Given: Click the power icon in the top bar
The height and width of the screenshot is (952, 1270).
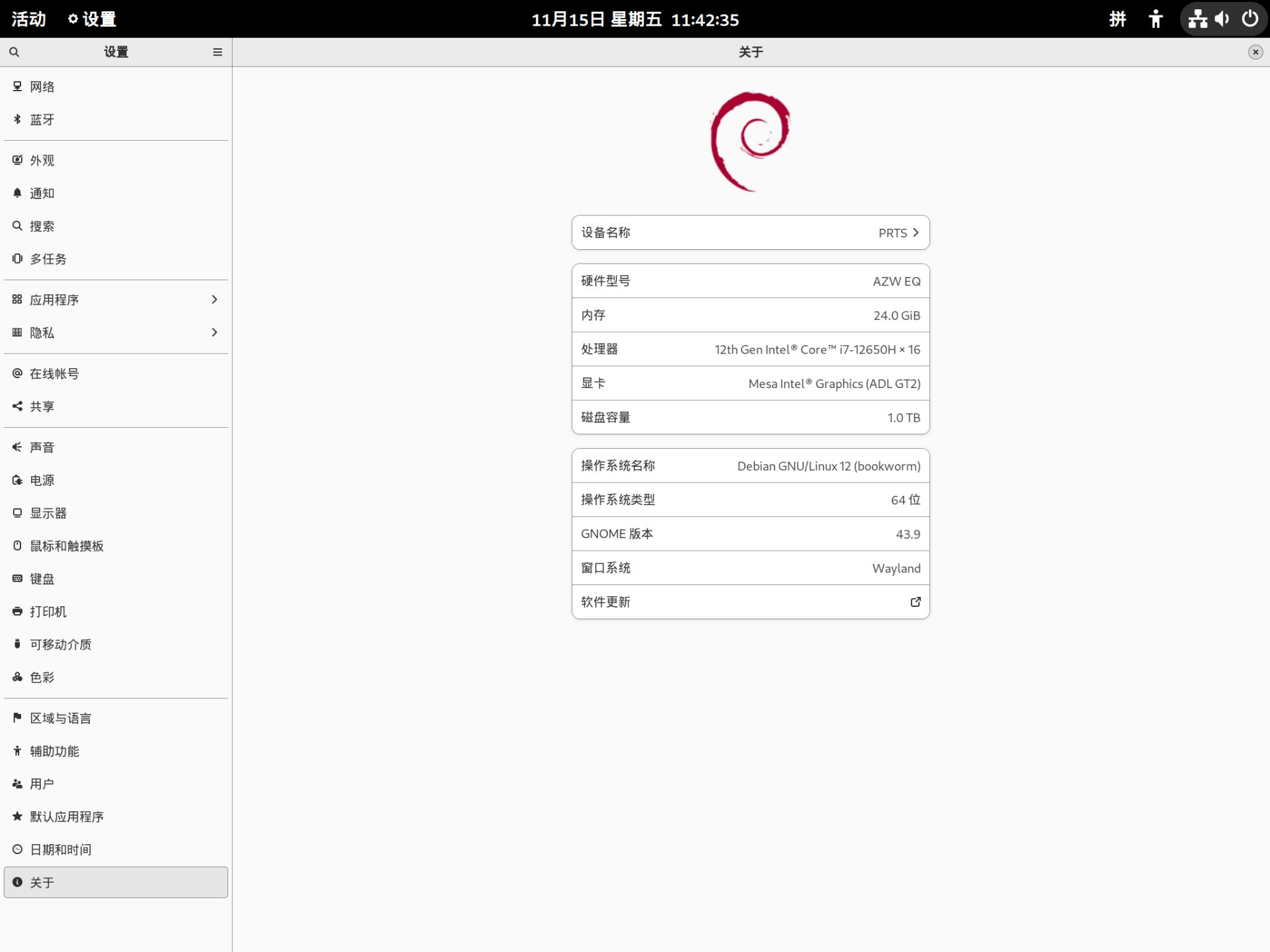Looking at the screenshot, I should point(1249,19).
